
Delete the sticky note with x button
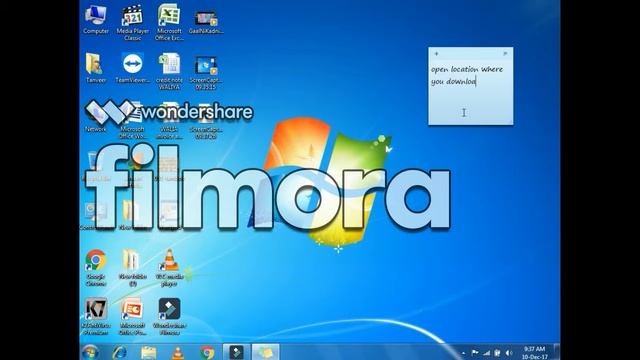coord(505,53)
